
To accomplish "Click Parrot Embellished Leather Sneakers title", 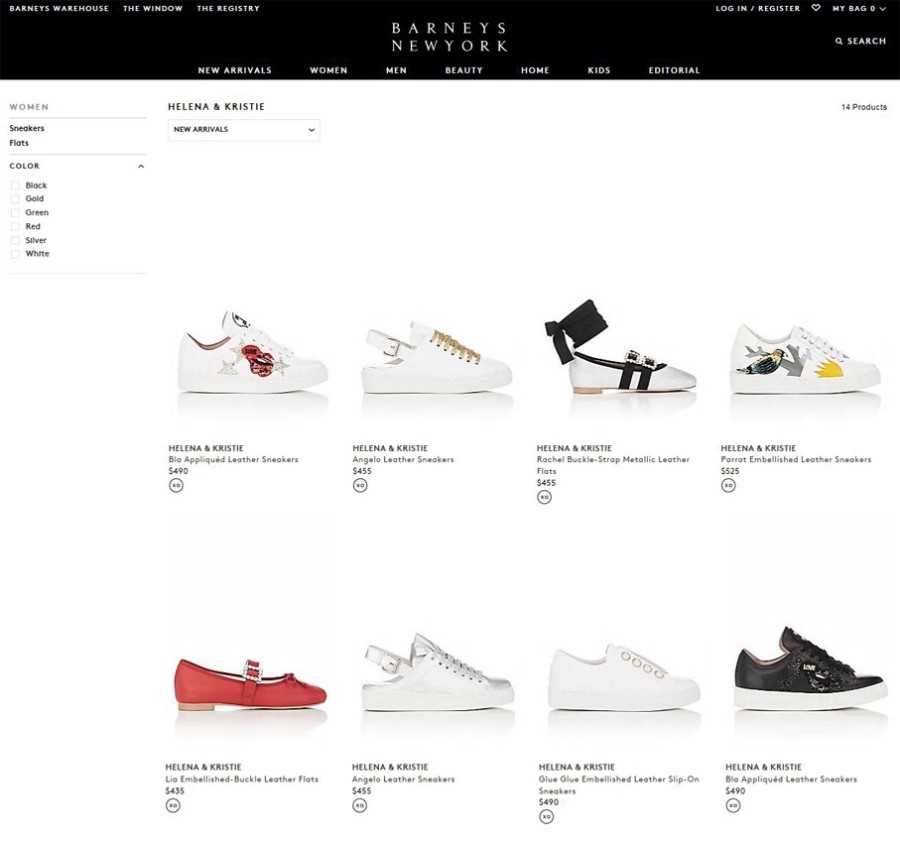I will tap(796, 460).
